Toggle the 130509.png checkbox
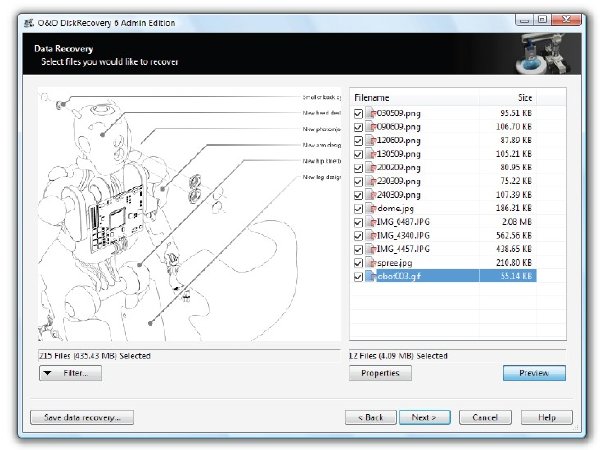The height and width of the screenshot is (450, 600). 358,154
